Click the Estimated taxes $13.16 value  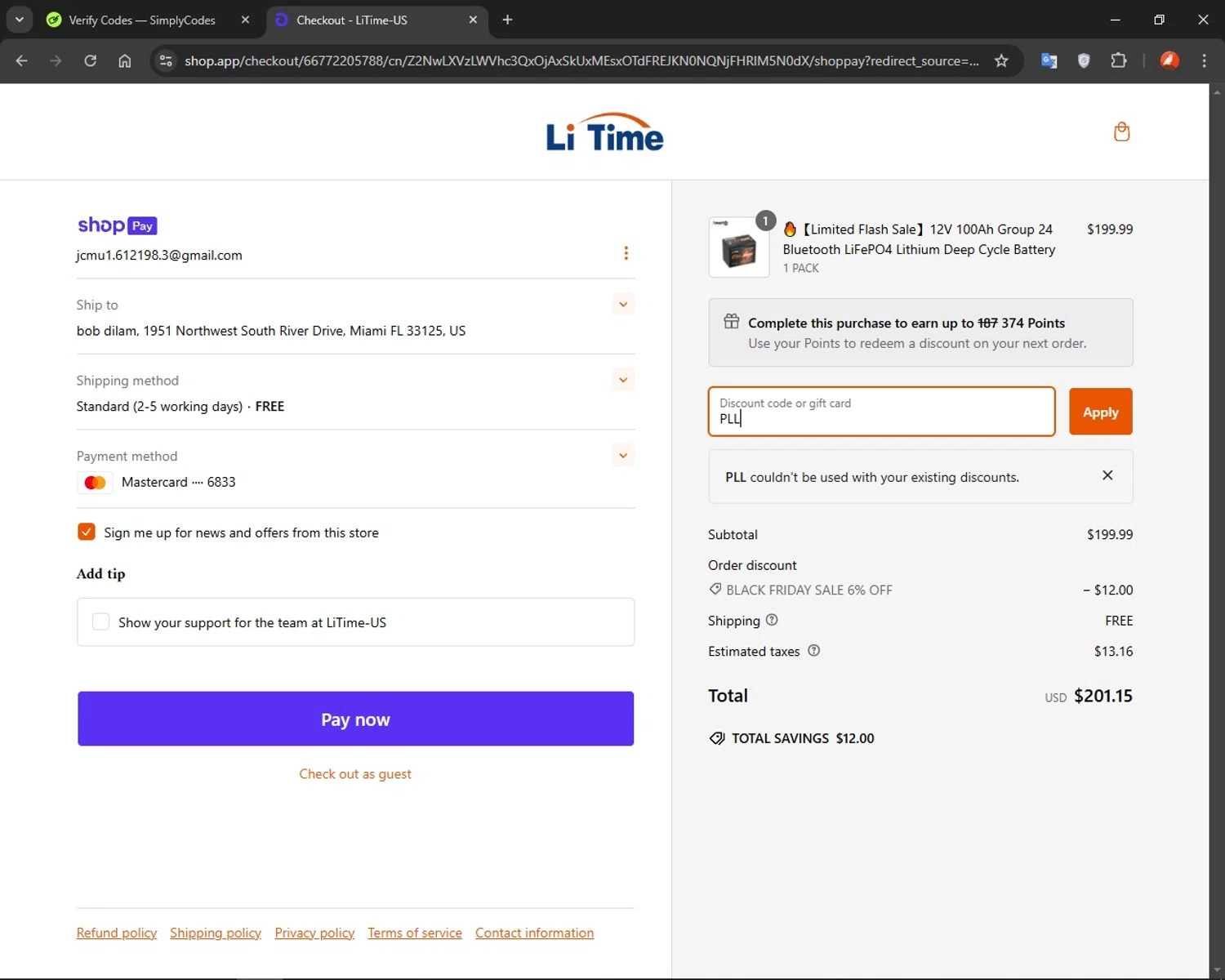click(1113, 651)
